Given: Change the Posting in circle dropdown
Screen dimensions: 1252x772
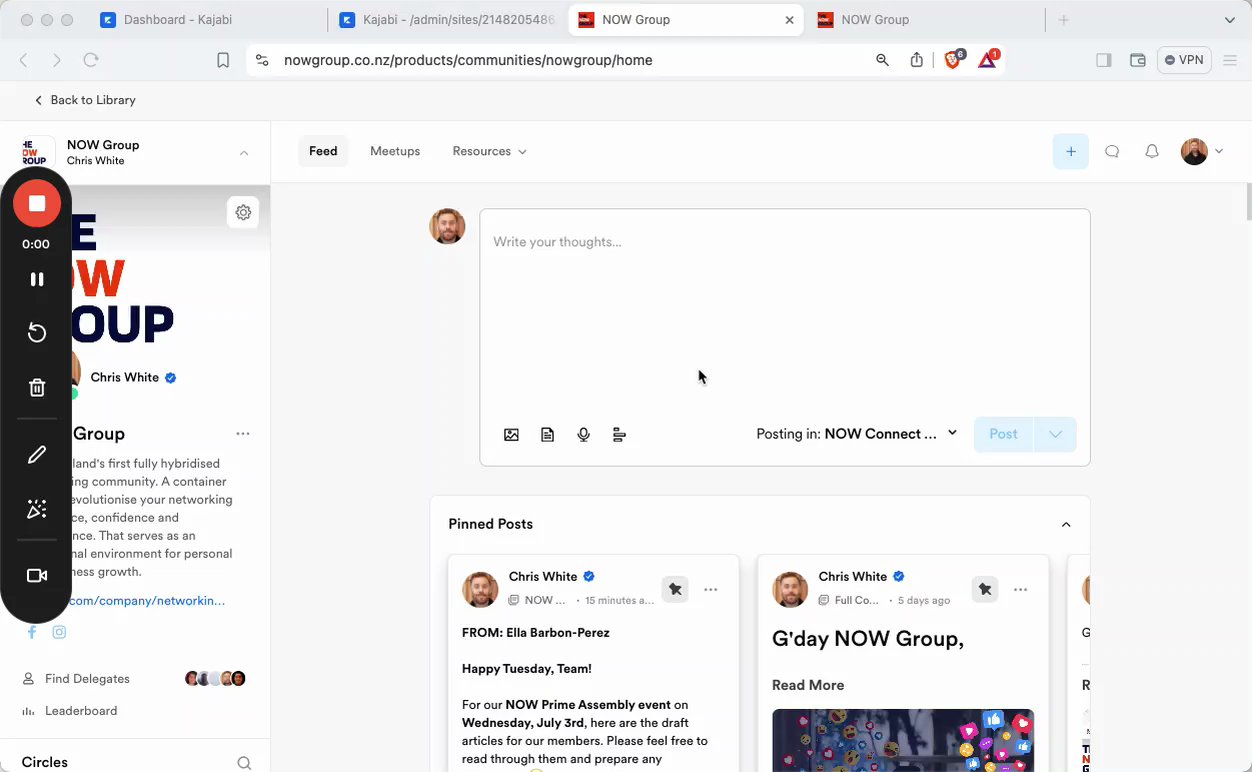Looking at the screenshot, I should tap(857, 434).
